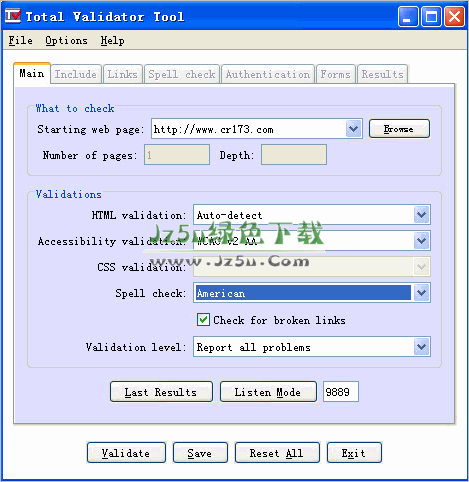Close the Total Validator Tool window
The image size is (469, 482).
tap(455, 16)
